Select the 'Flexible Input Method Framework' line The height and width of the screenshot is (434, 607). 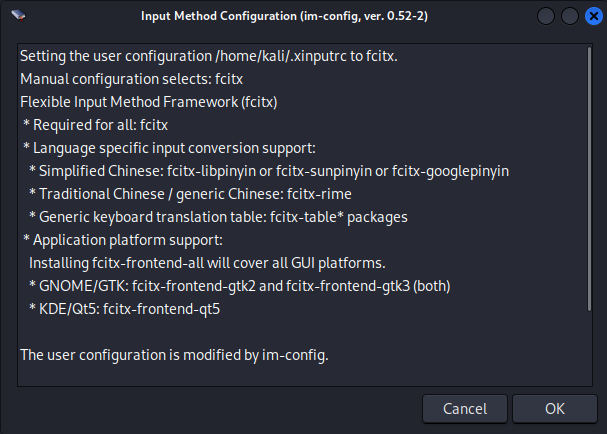148,102
